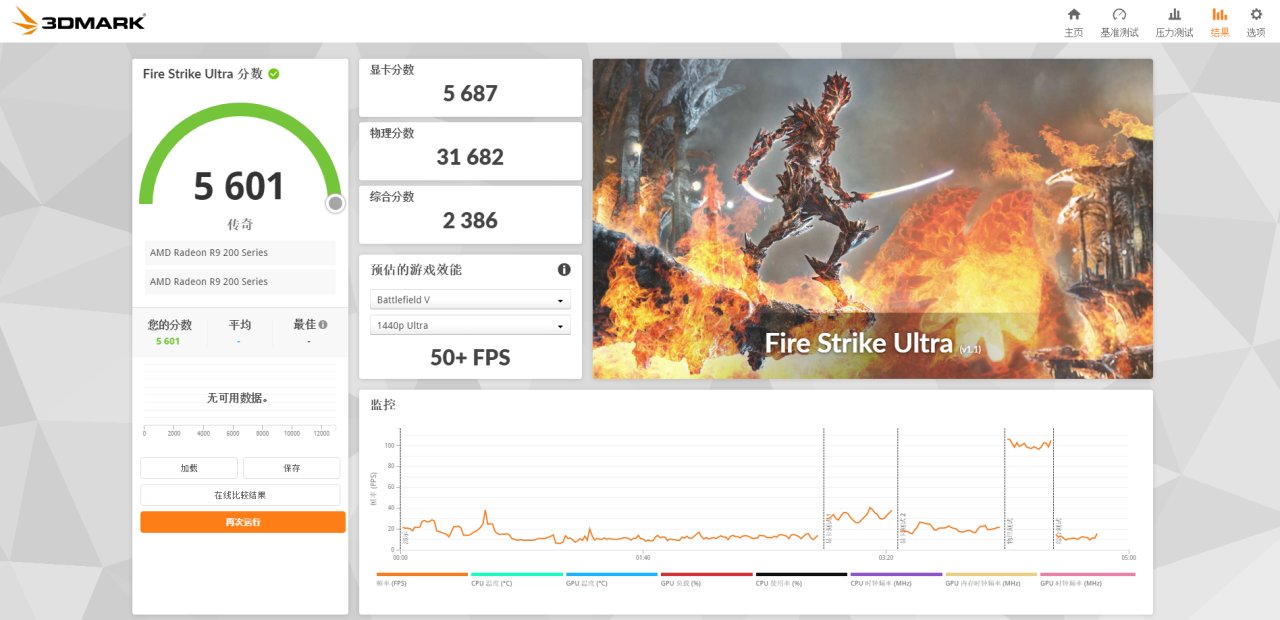Click the main score 5 601
The width and height of the screenshot is (1280, 620).
click(239, 187)
